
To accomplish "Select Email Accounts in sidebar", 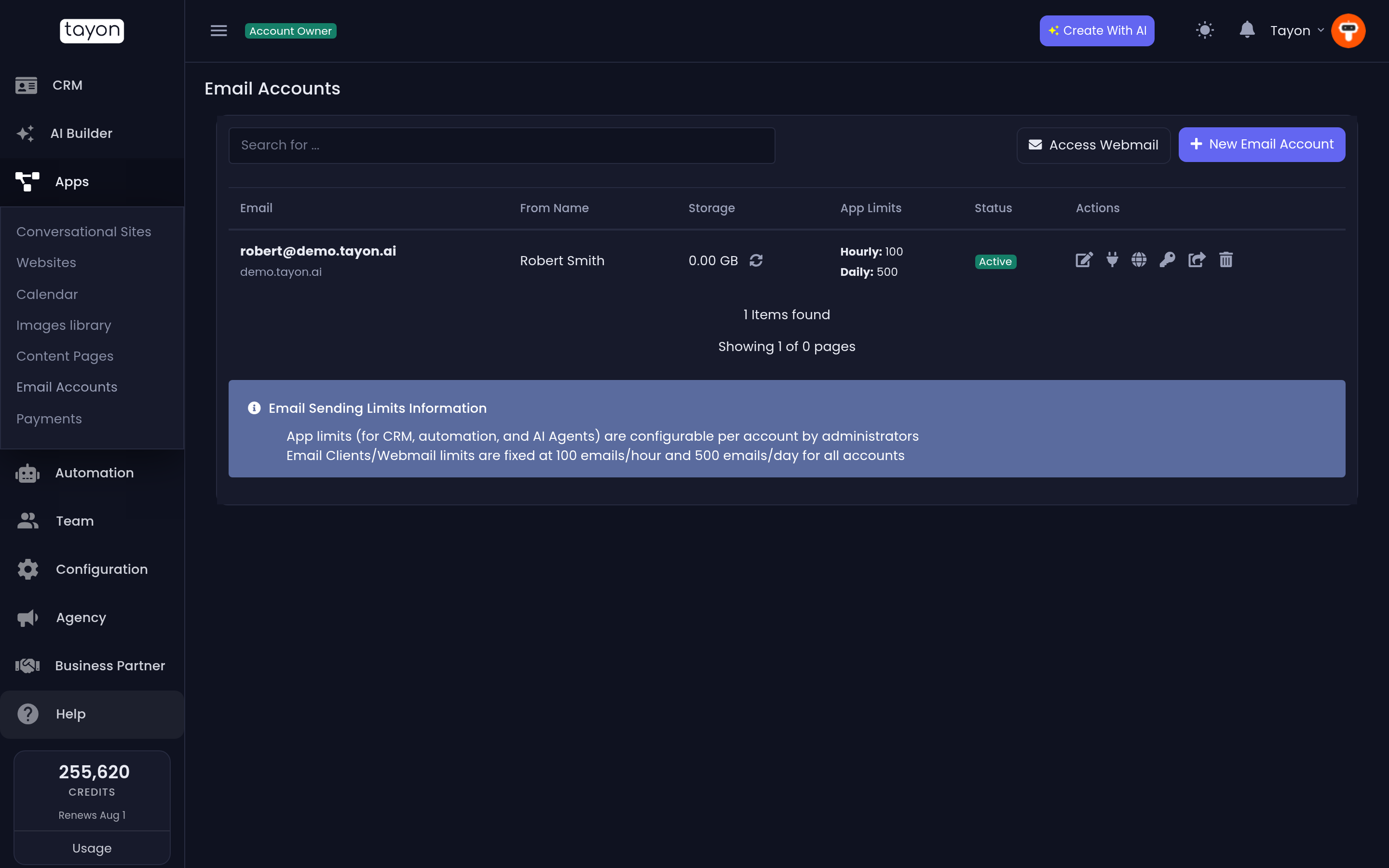I will (67, 388).
